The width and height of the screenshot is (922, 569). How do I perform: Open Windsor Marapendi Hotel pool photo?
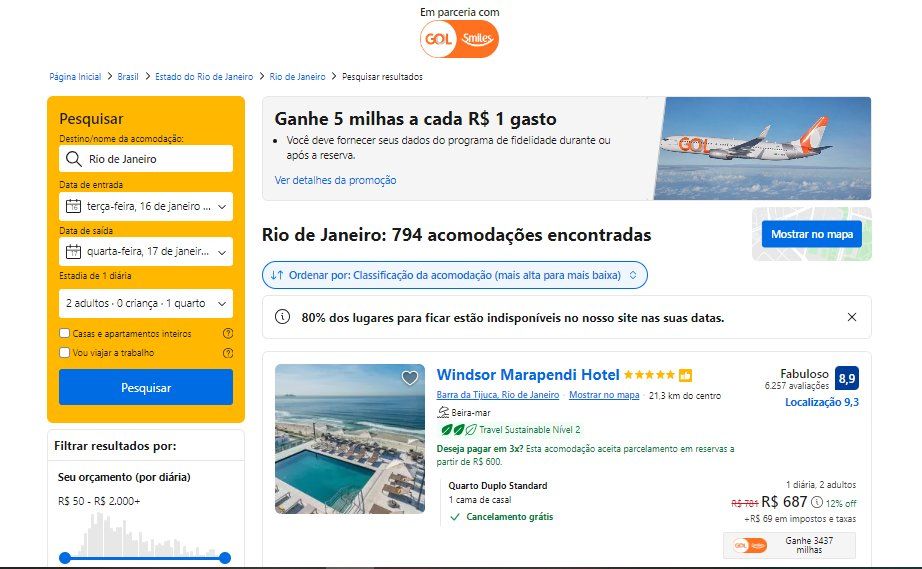pos(350,439)
